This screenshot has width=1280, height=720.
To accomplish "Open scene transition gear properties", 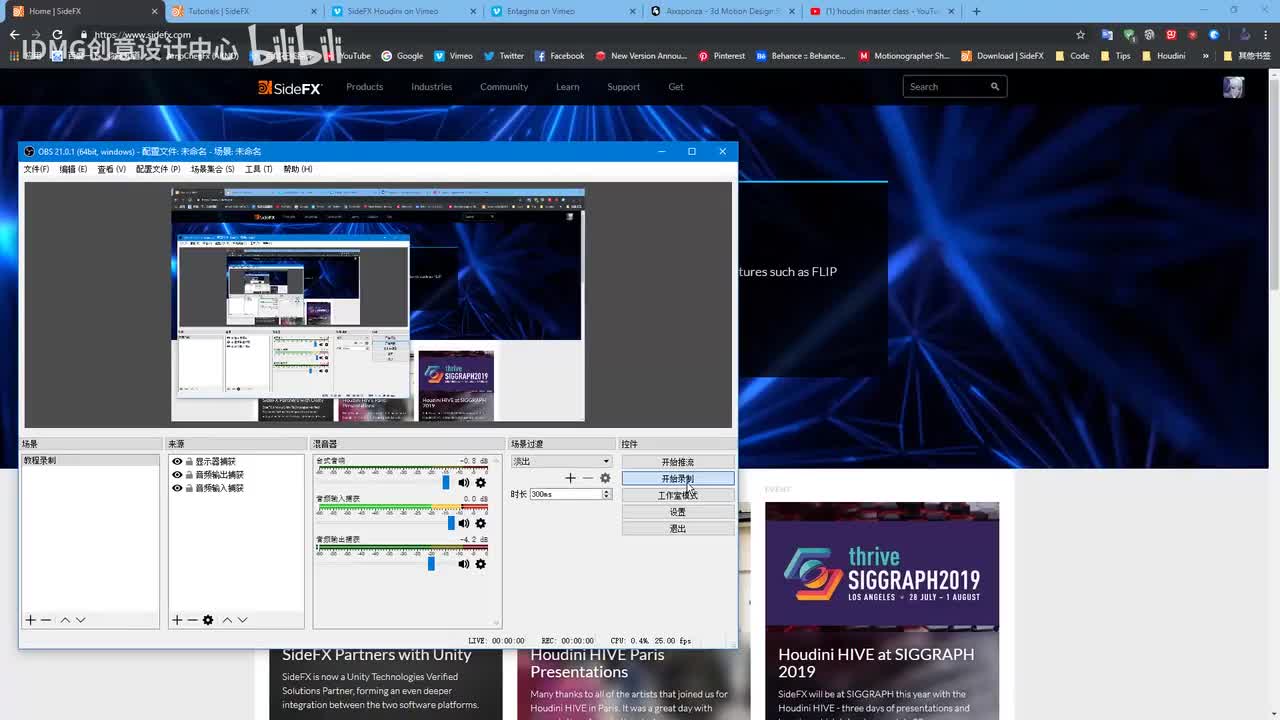I will (x=605, y=478).
